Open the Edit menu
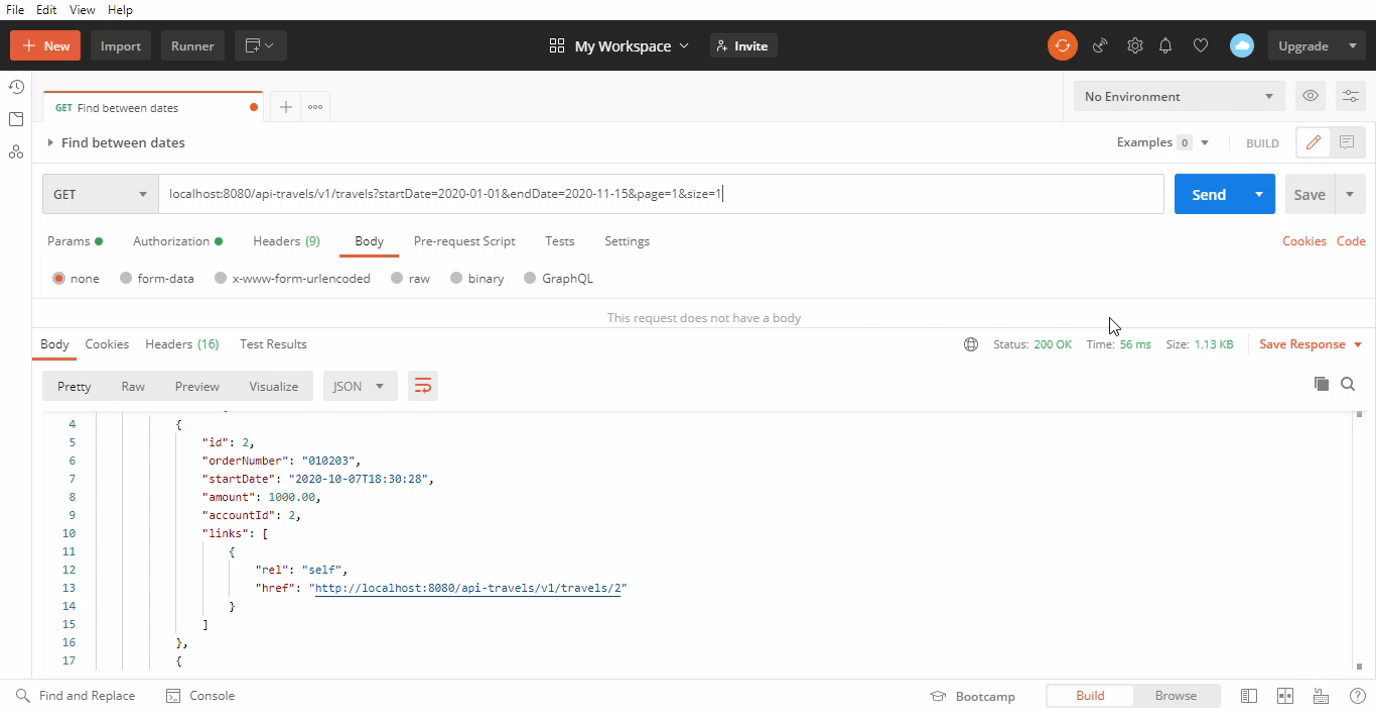Image resolution: width=1376 pixels, height=712 pixels. tap(46, 10)
